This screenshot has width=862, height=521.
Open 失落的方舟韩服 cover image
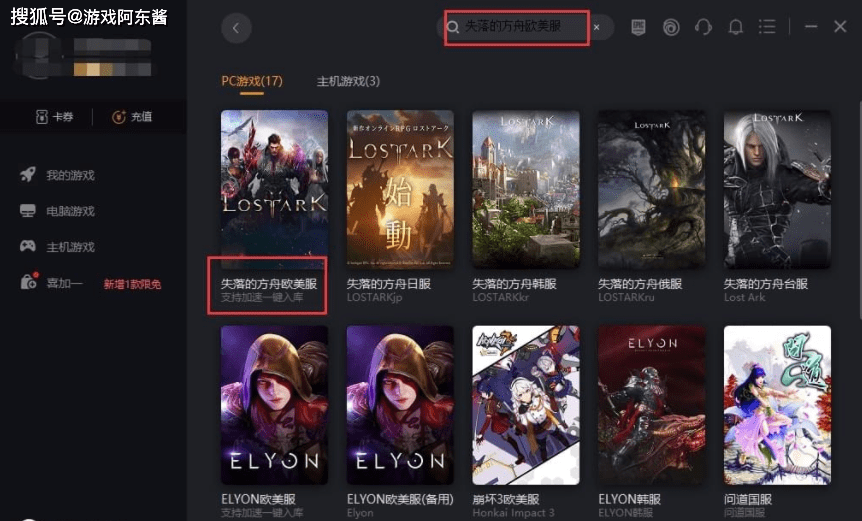coord(526,189)
